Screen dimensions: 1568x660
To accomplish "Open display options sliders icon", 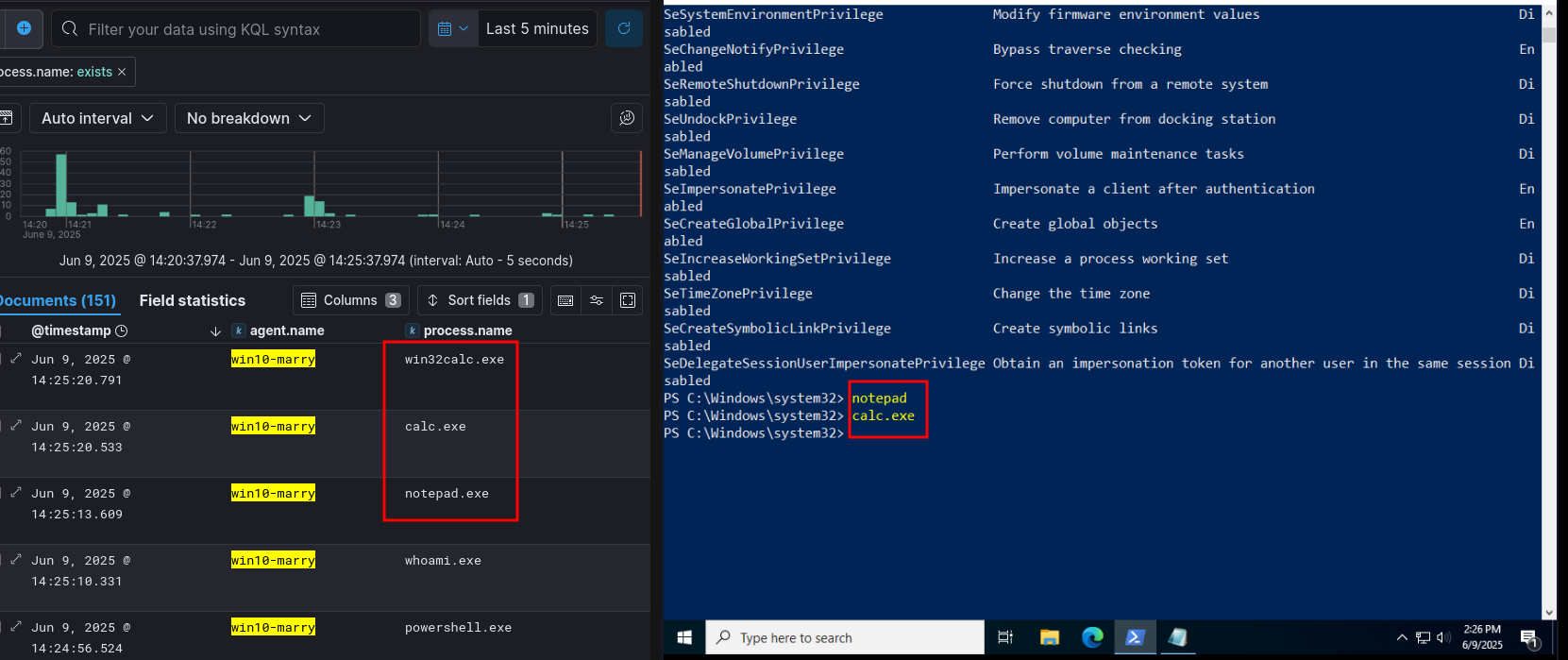I will pyautogui.click(x=597, y=300).
